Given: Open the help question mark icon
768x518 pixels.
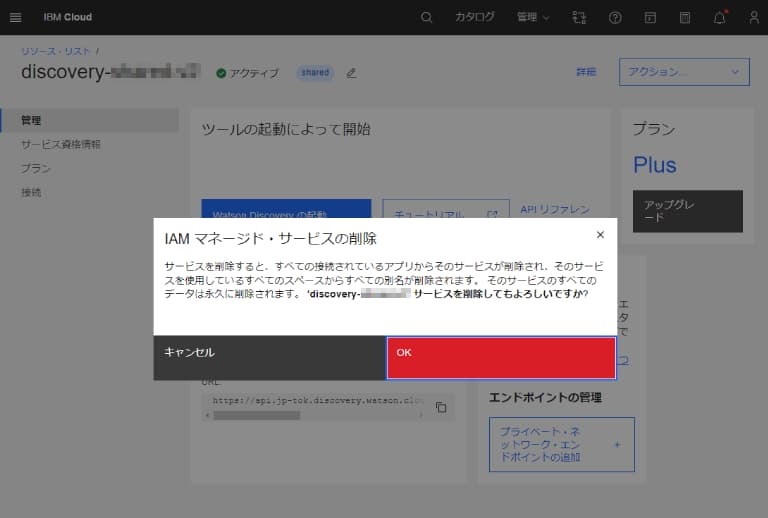Looking at the screenshot, I should click(x=615, y=18).
